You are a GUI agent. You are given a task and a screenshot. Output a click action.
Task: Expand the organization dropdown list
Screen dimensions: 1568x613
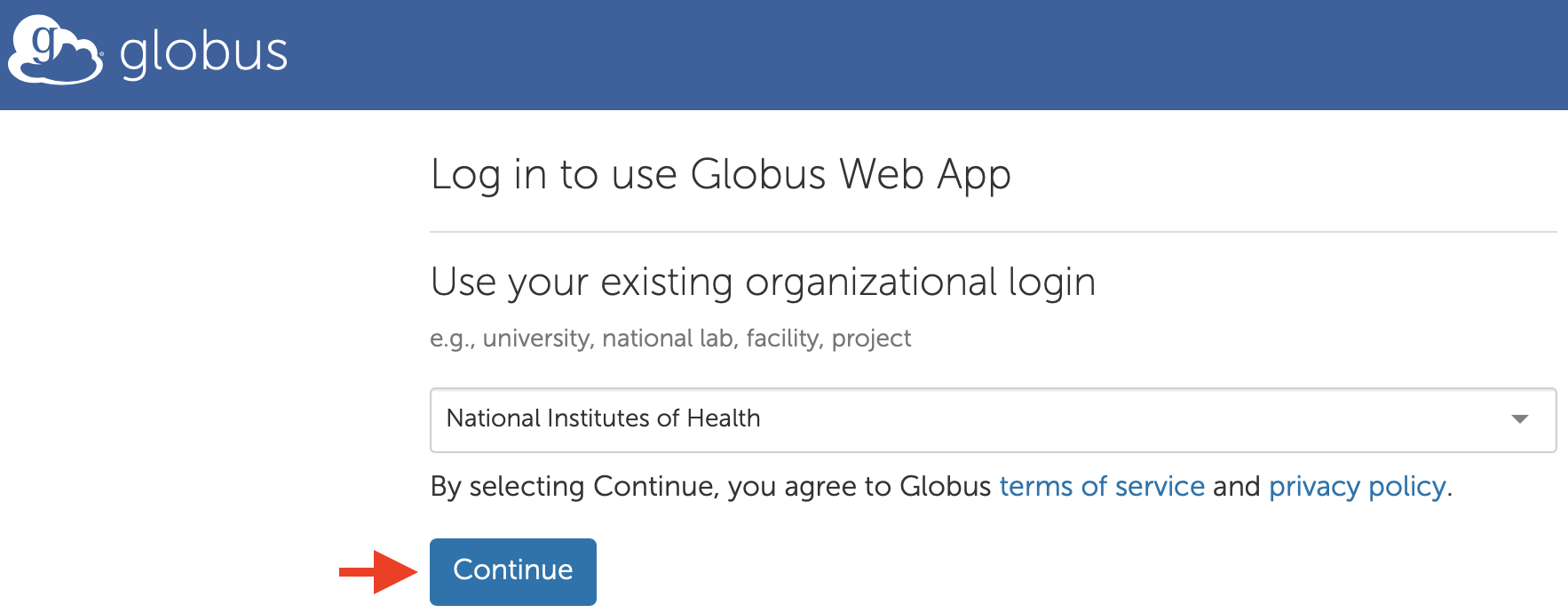click(x=992, y=419)
